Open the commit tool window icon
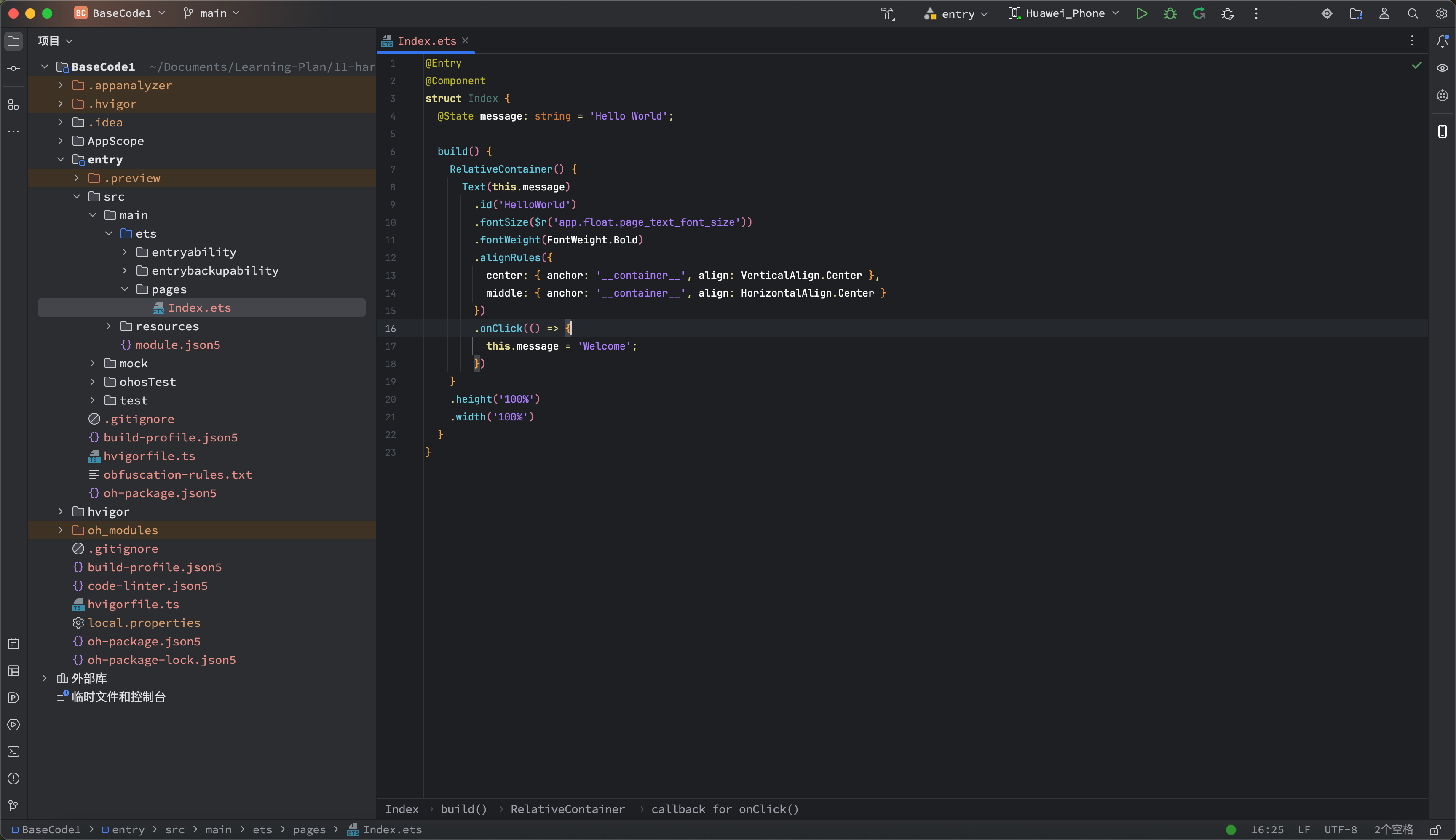1456x840 pixels. 13,68
